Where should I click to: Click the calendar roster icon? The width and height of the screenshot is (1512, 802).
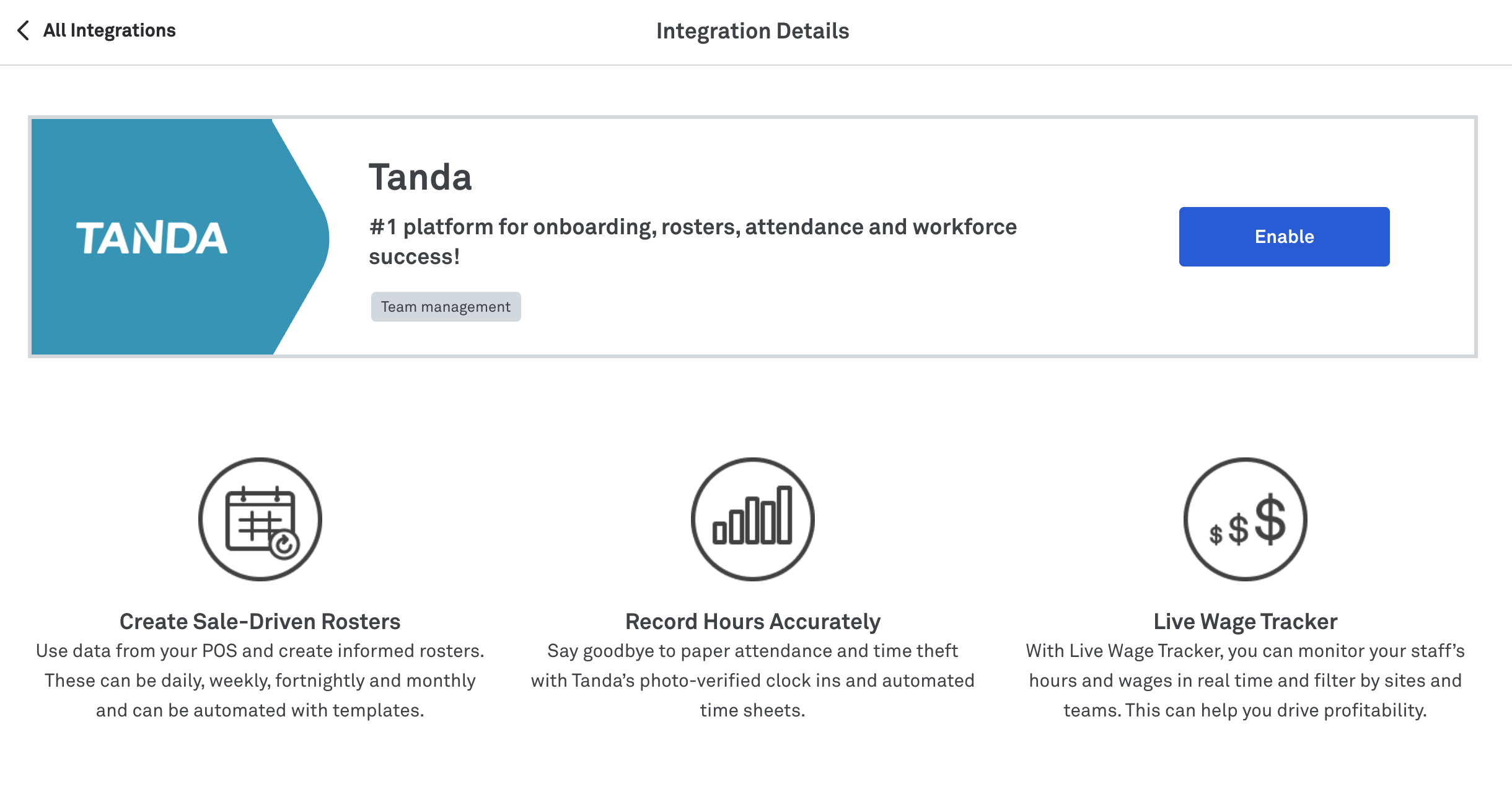(x=260, y=519)
